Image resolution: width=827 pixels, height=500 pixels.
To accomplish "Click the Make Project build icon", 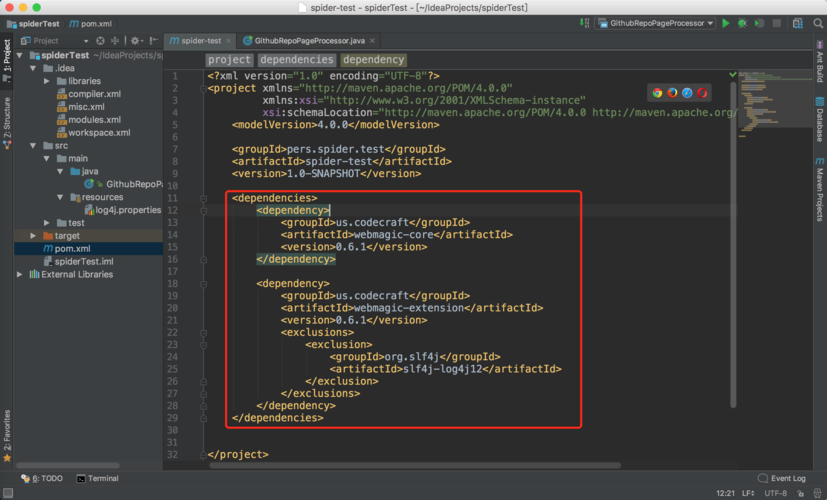I will point(584,23).
